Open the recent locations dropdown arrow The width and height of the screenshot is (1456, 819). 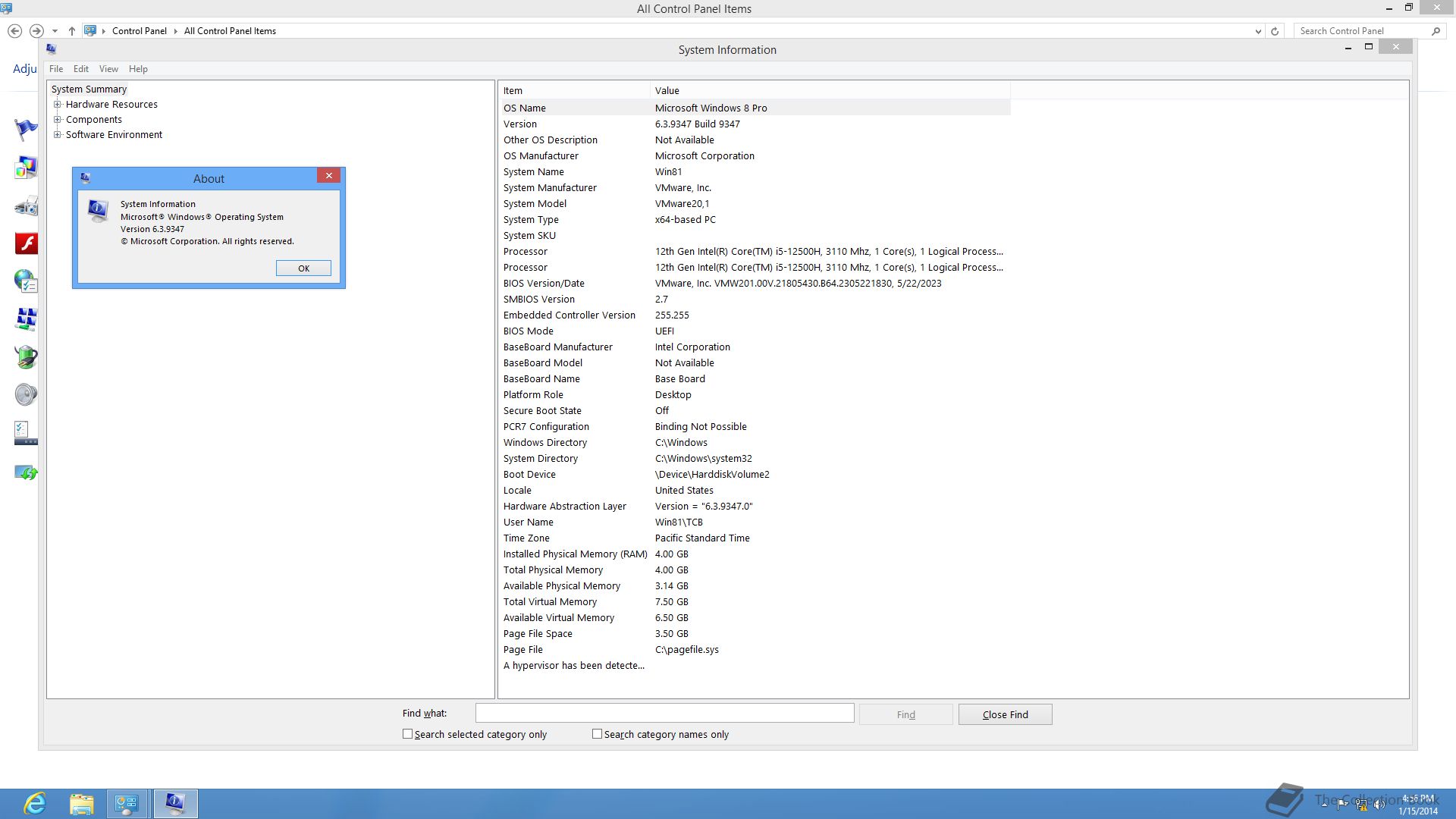pyautogui.click(x=55, y=31)
